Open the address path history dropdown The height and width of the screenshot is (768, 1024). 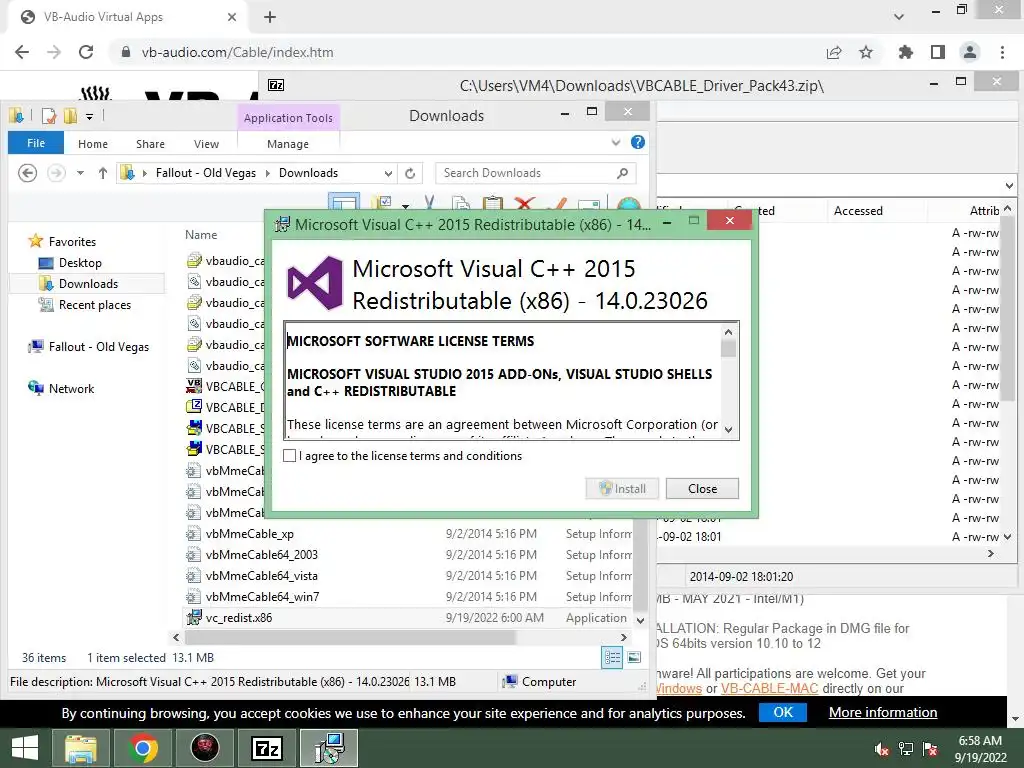click(388, 173)
